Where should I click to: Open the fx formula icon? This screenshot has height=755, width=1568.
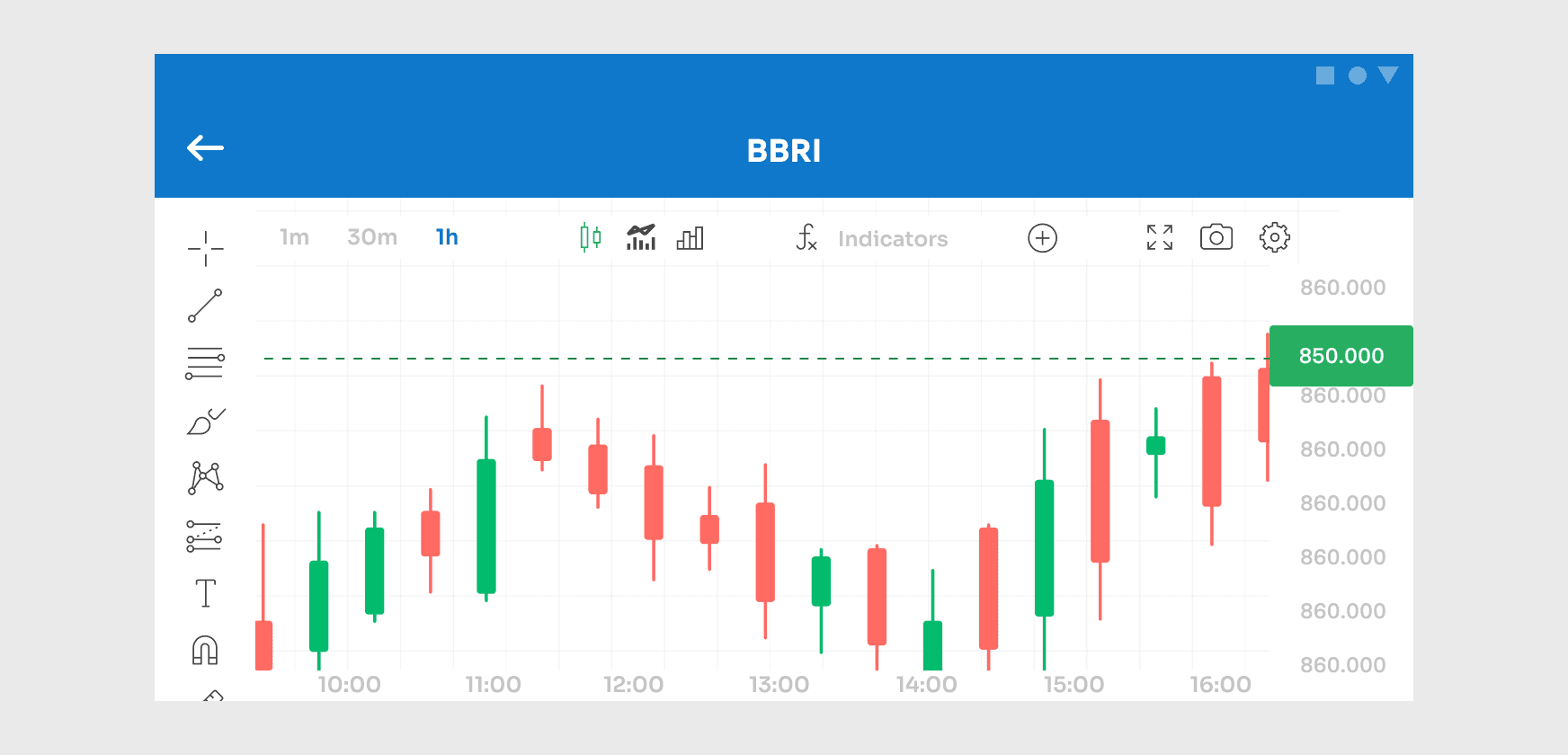[x=806, y=237]
